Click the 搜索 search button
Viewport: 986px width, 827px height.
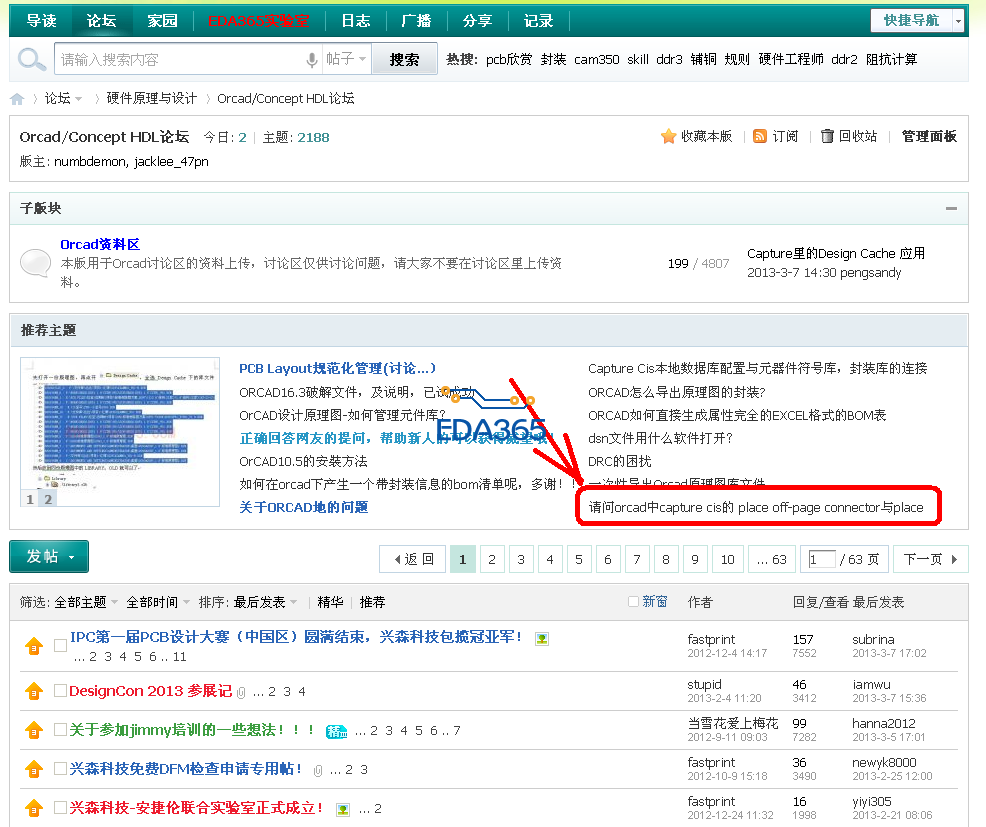click(x=404, y=60)
